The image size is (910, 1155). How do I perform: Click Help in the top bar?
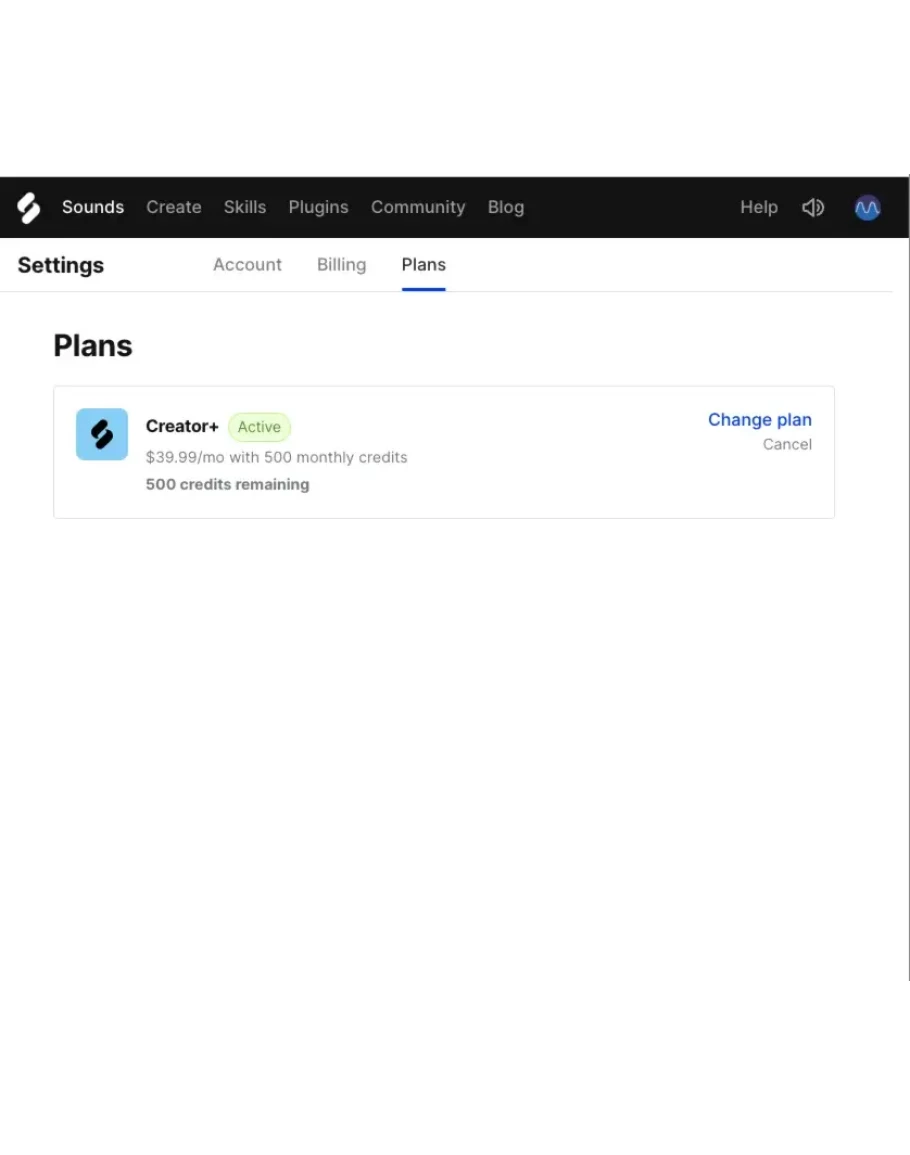[x=759, y=208]
